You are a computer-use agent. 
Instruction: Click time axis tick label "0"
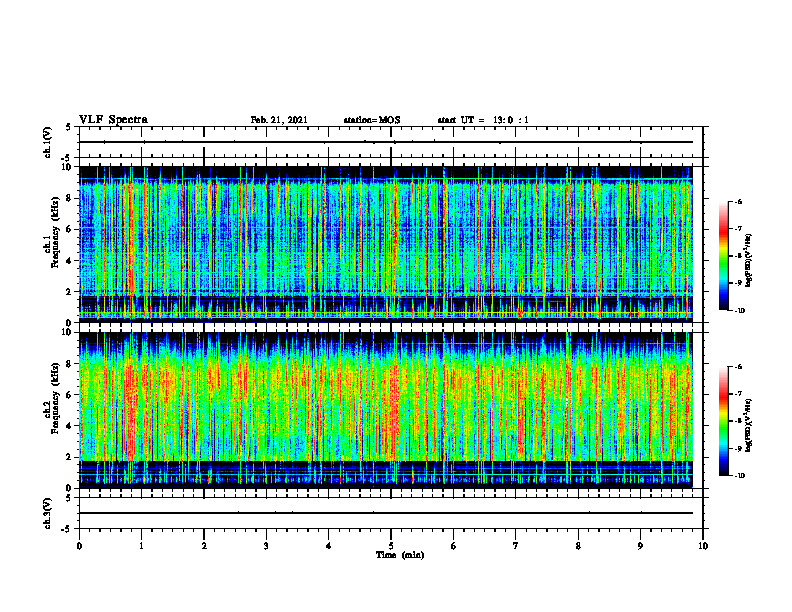coord(79,546)
